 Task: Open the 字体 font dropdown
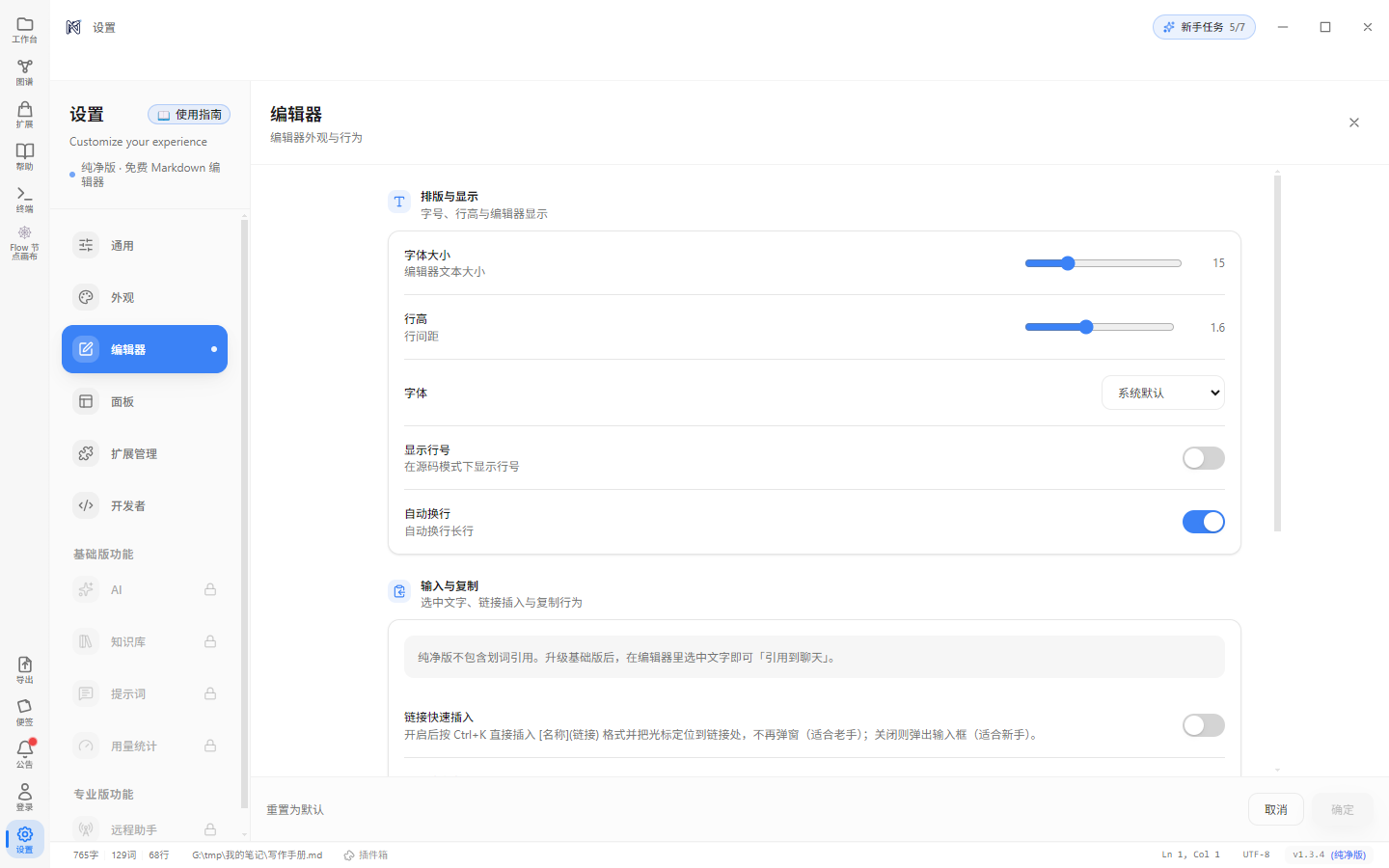tap(1163, 393)
